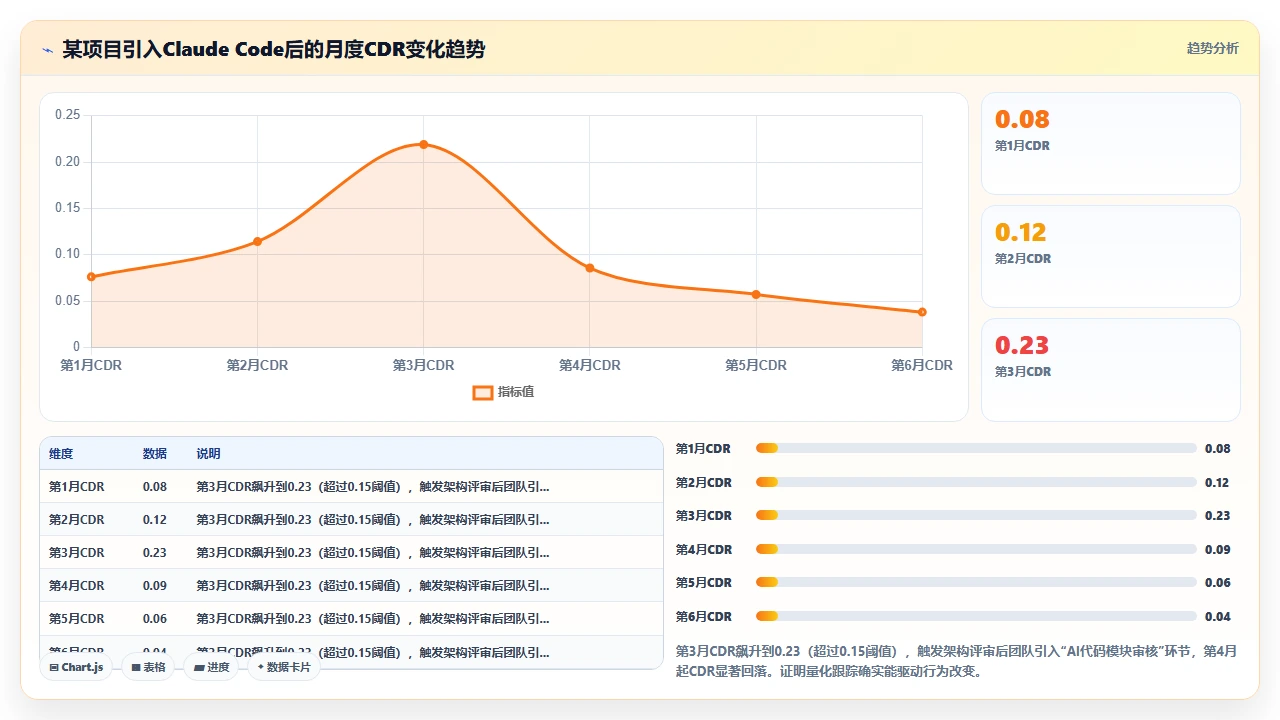The height and width of the screenshot is (720, 1280).
Task: Click the 维度 column header
Action: 61,454
